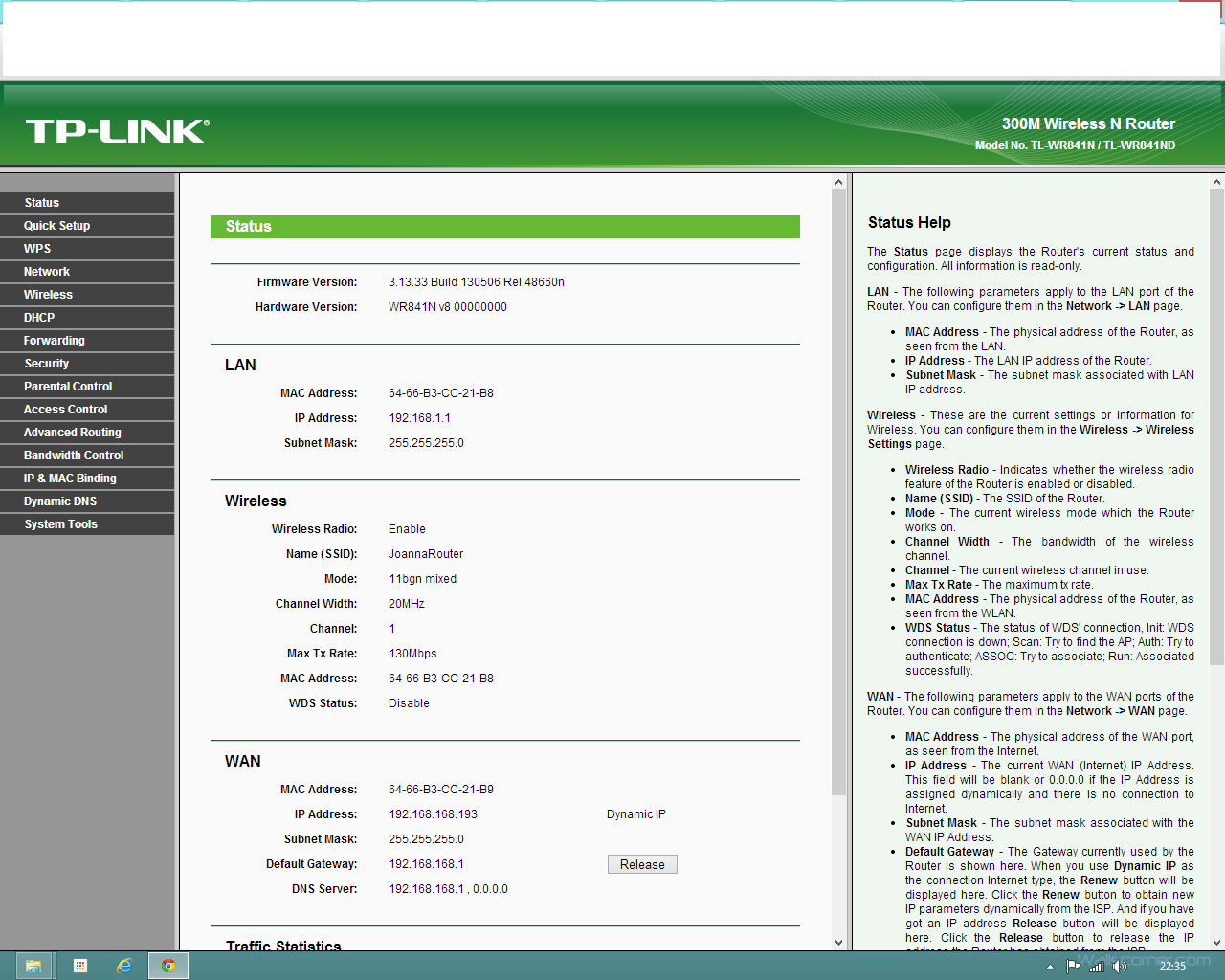Go to Bandwidth Control
Viewport: 1225px width, 980px height.
[x=87, y=456]
